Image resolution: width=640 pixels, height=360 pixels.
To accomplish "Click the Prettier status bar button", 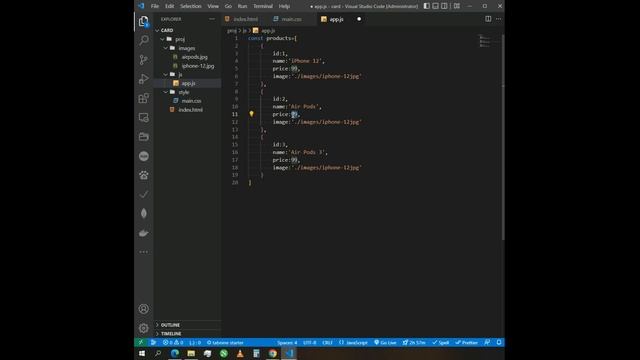I will (x=467, y=342).
